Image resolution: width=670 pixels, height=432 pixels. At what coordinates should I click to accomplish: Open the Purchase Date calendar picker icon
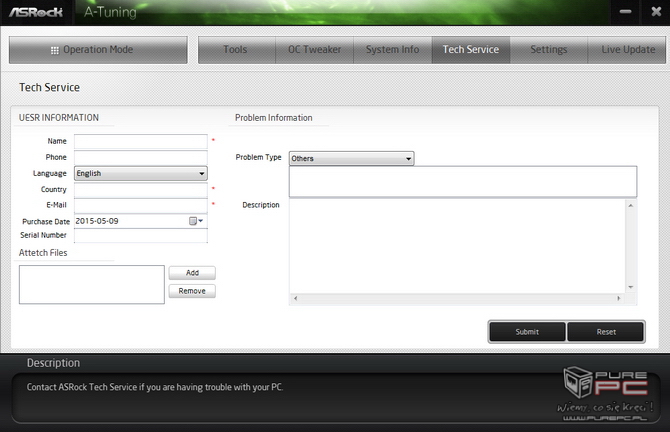pos(196,221)
